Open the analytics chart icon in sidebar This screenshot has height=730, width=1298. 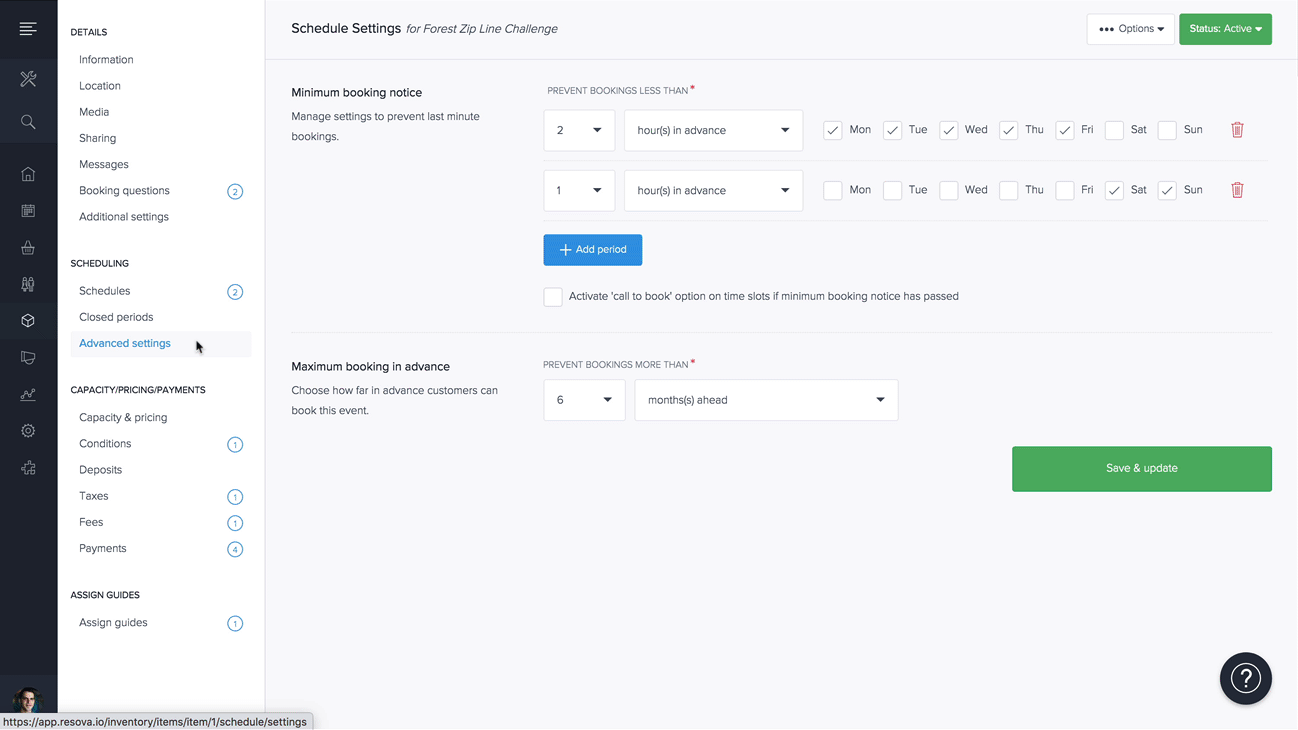28,393
